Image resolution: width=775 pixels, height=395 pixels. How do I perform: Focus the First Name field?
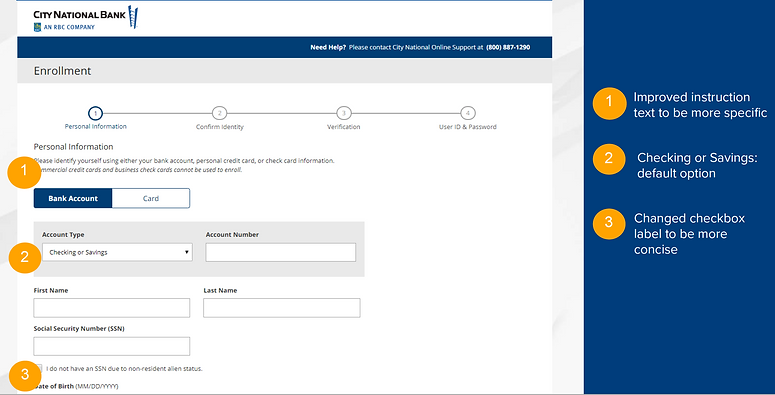point(112,307)
